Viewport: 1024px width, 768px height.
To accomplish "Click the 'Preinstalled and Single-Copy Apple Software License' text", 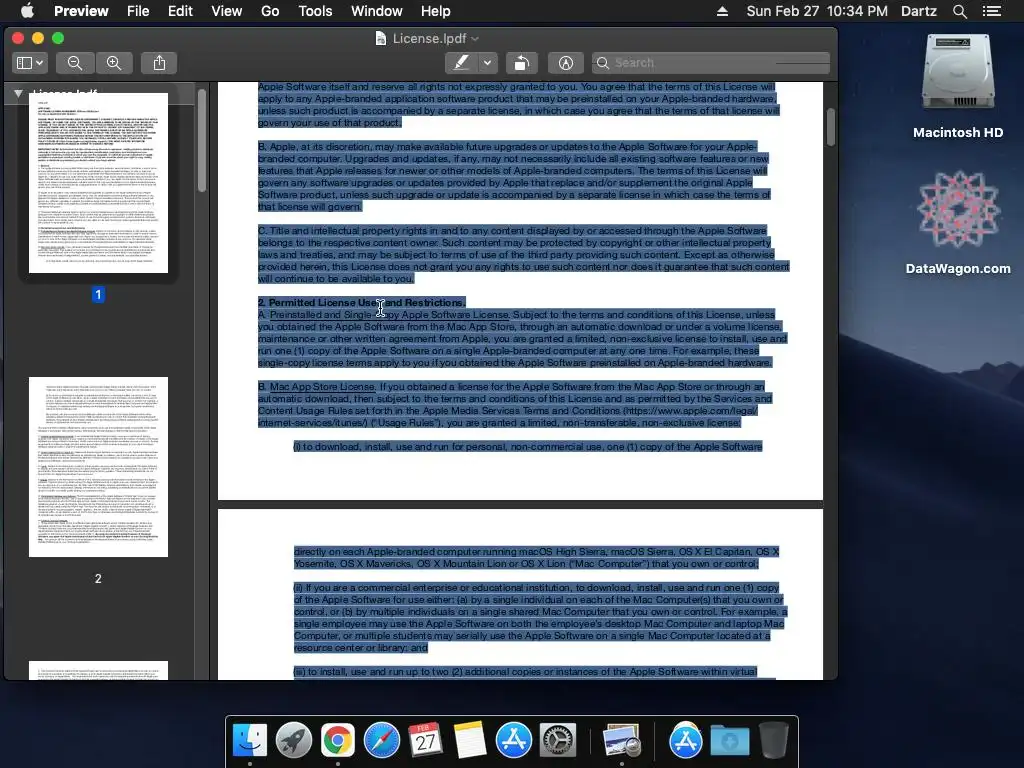I will (389, 314).
